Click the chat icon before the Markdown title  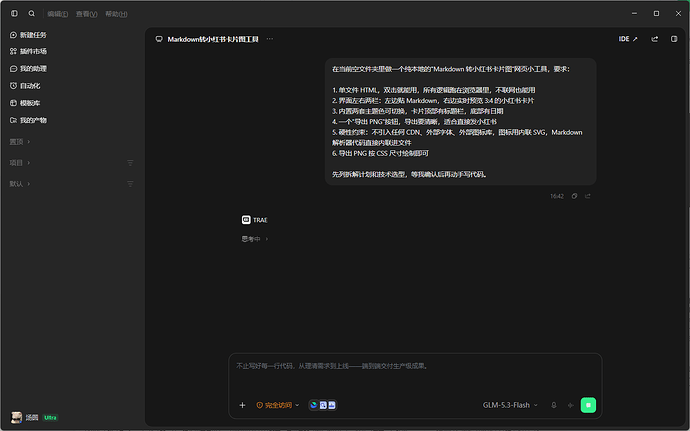[x=159, y=39]
